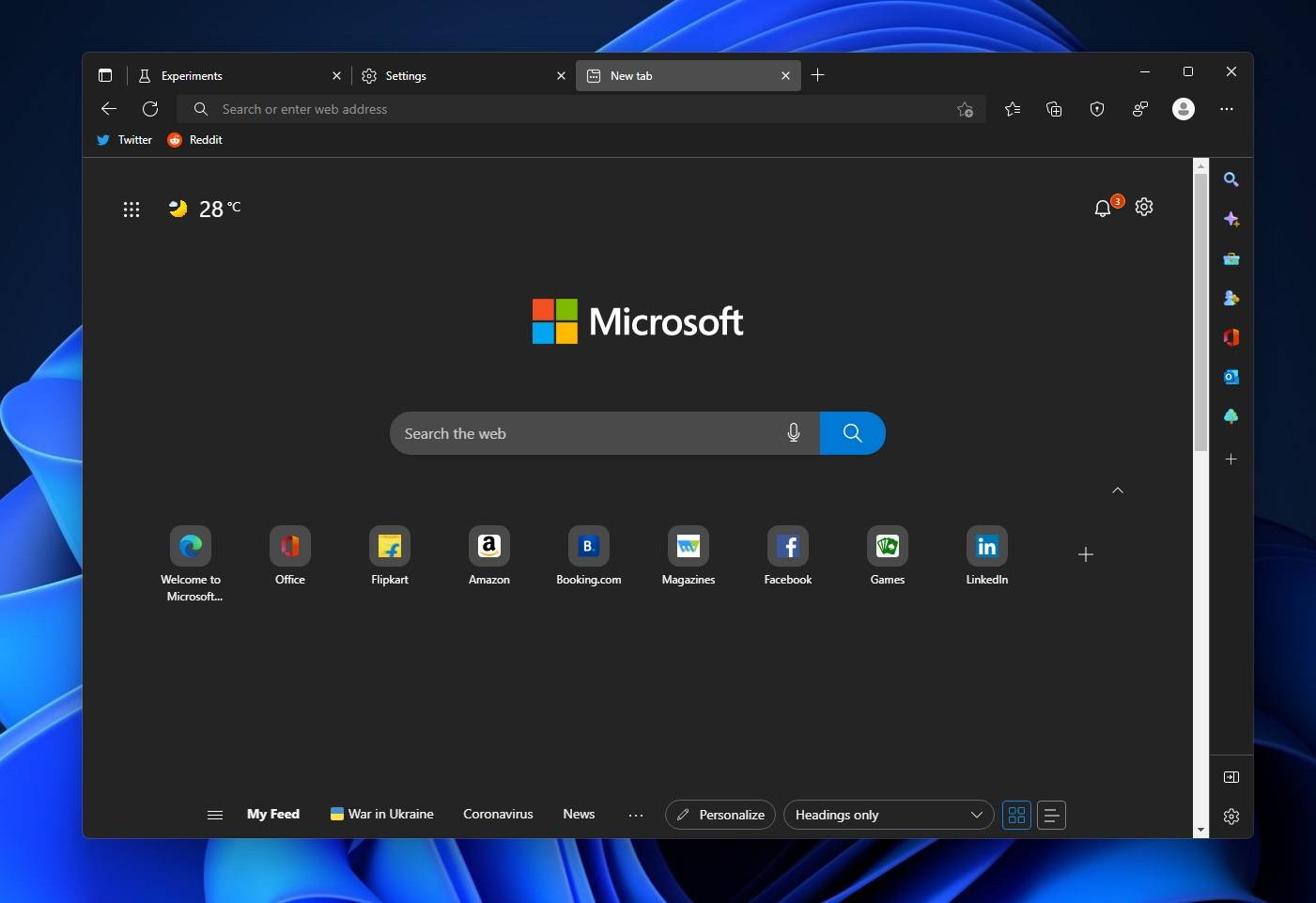Open new tab page settings gear
This screenshot has width=1316, height=903.
[1144, 207]
